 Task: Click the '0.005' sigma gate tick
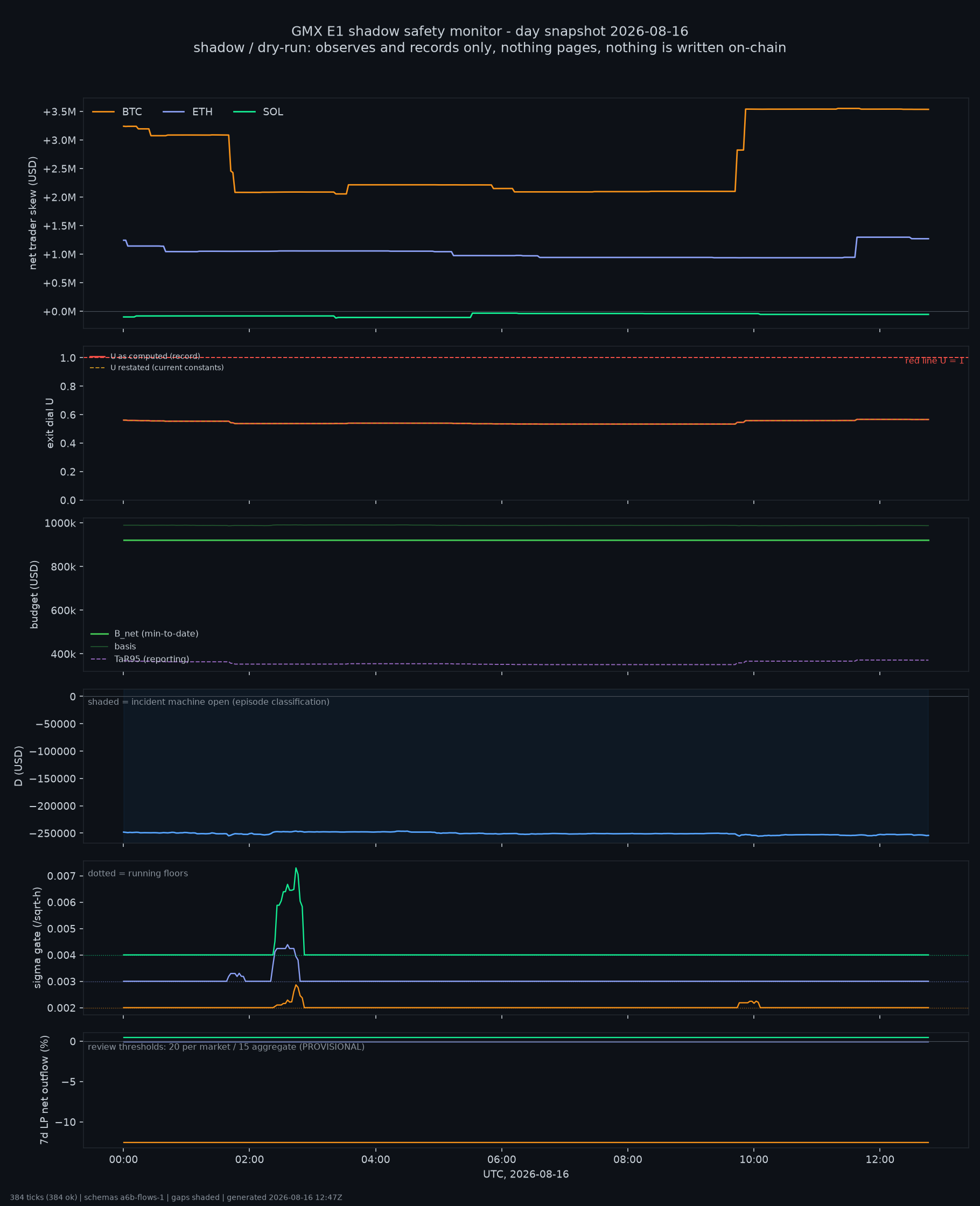click(x=61, y=929)
